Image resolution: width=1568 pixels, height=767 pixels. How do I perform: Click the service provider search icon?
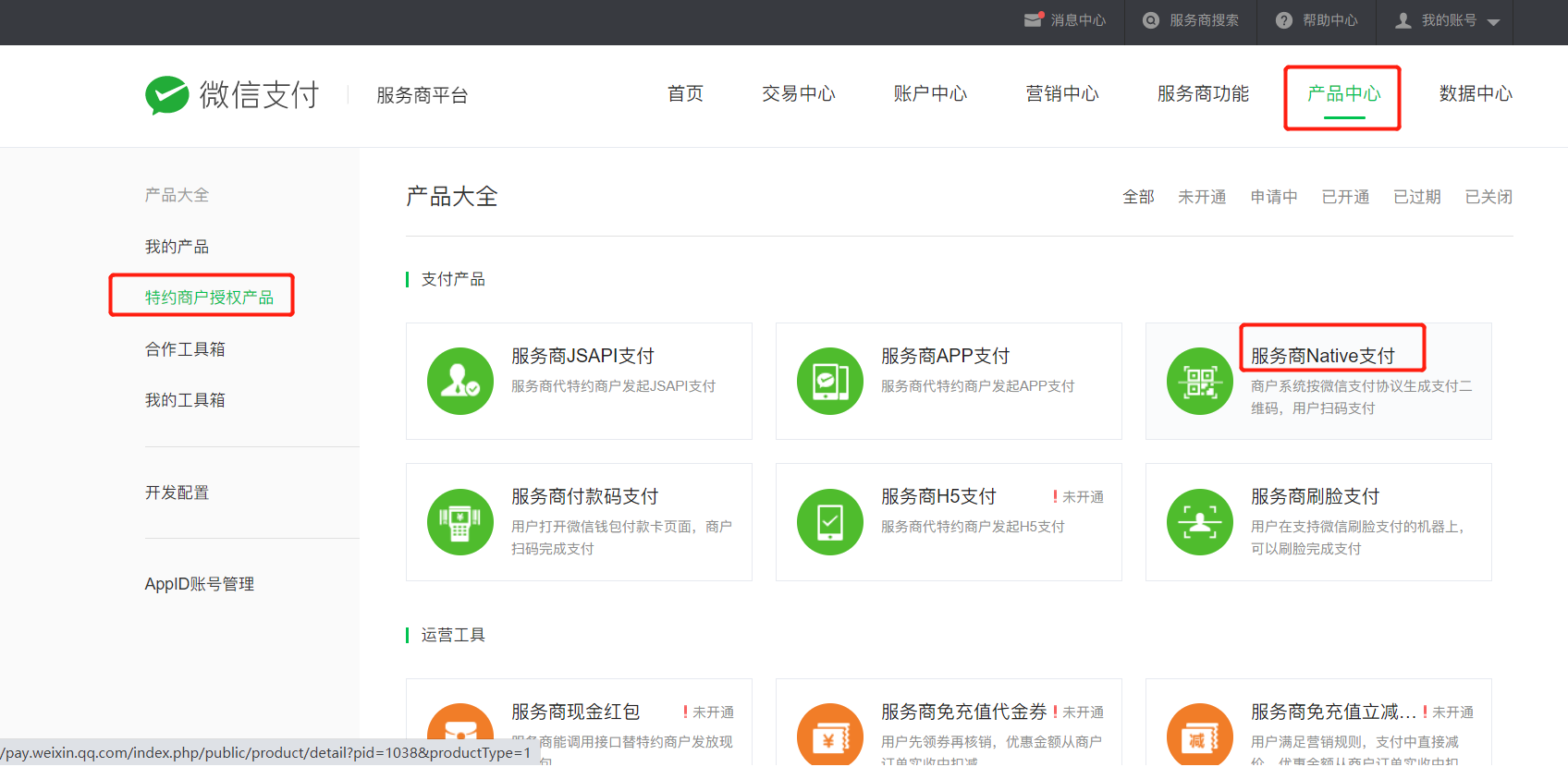1151,20
